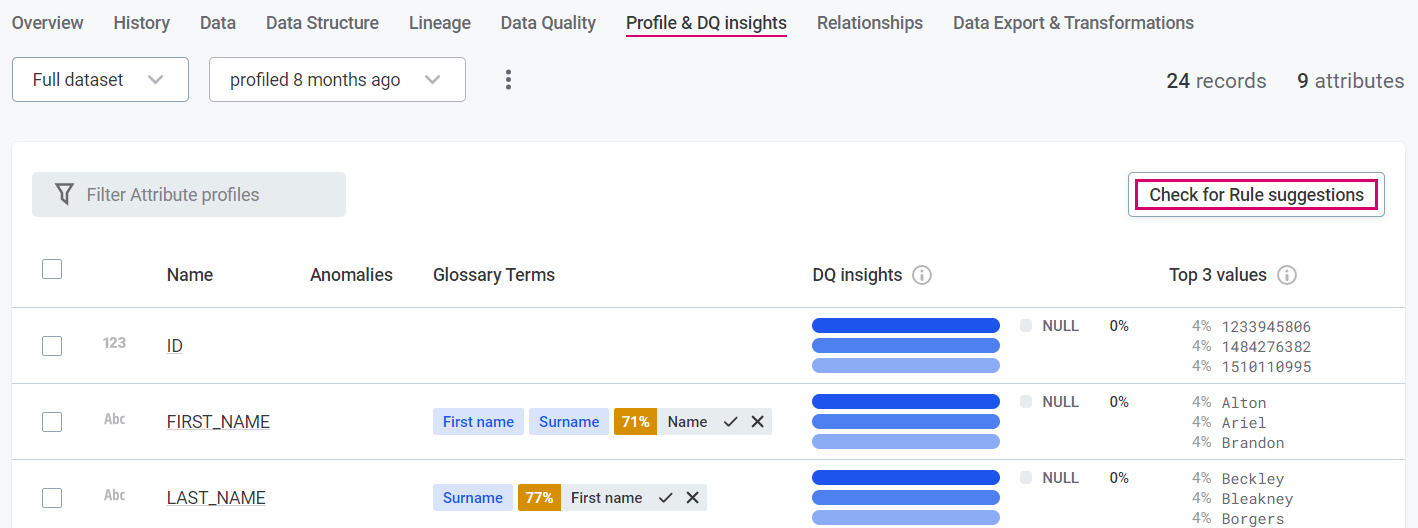
Task: Click Check for Rule suggestions button
Action: (x=1256, y=195)
